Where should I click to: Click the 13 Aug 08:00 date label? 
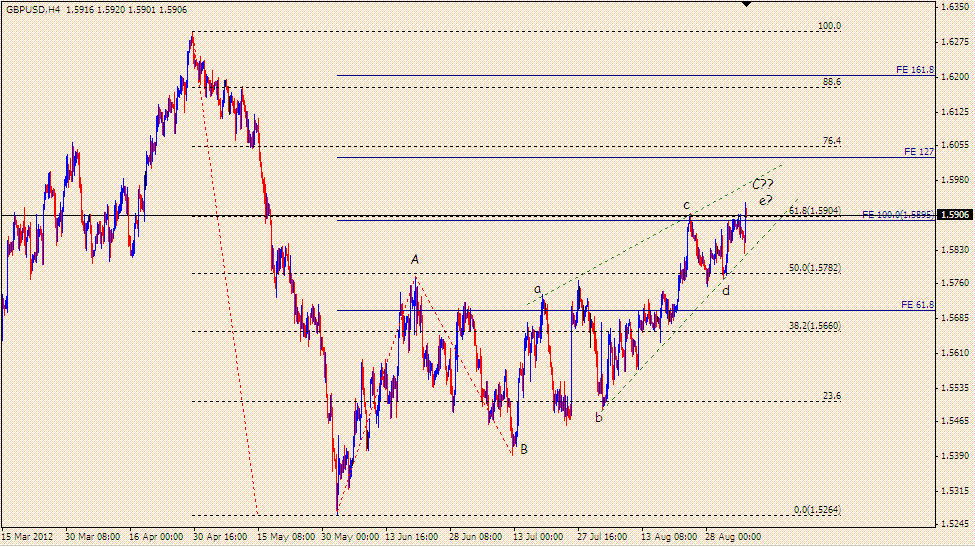(x=668, y=536)
